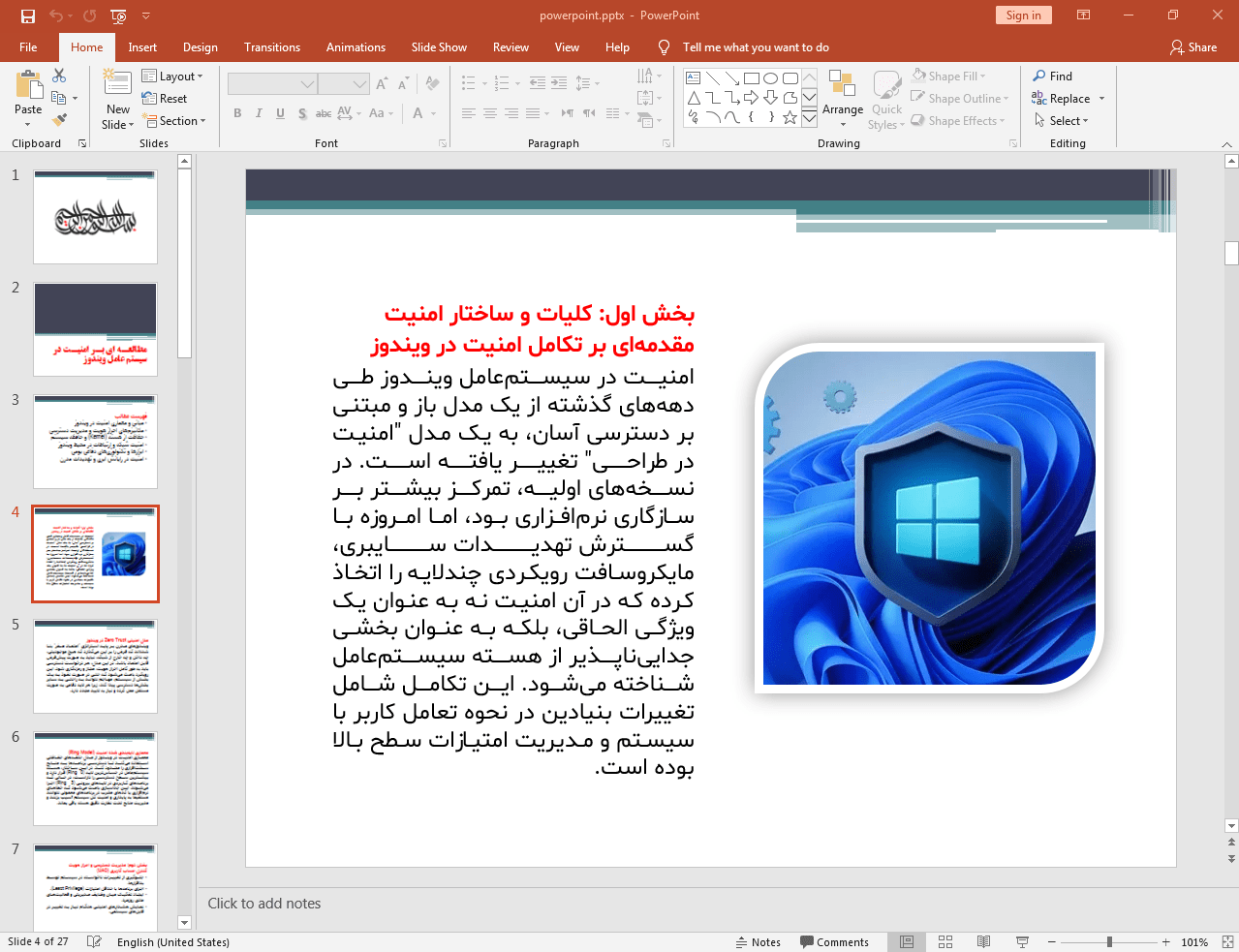Click the Start From Beginning slideshow icon
The height and width of the screenshot is (952, 1239).
click(118, 15)
